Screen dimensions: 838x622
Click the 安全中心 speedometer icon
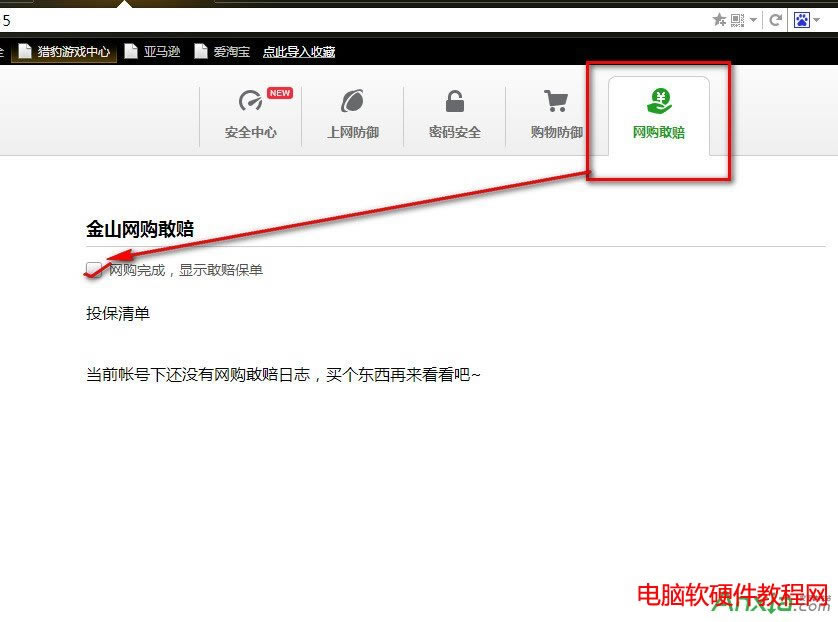pyautogui.click(x=250, y=102)
